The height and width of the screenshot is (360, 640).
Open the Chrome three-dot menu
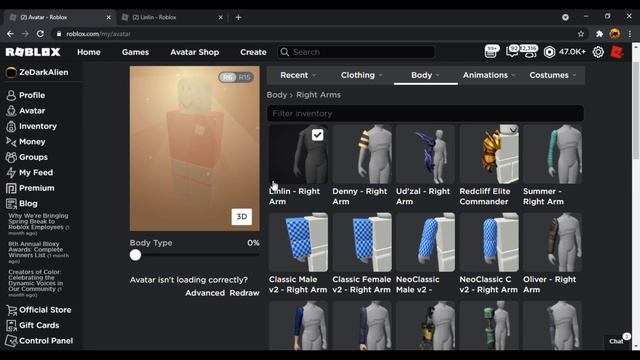point(630,34)
